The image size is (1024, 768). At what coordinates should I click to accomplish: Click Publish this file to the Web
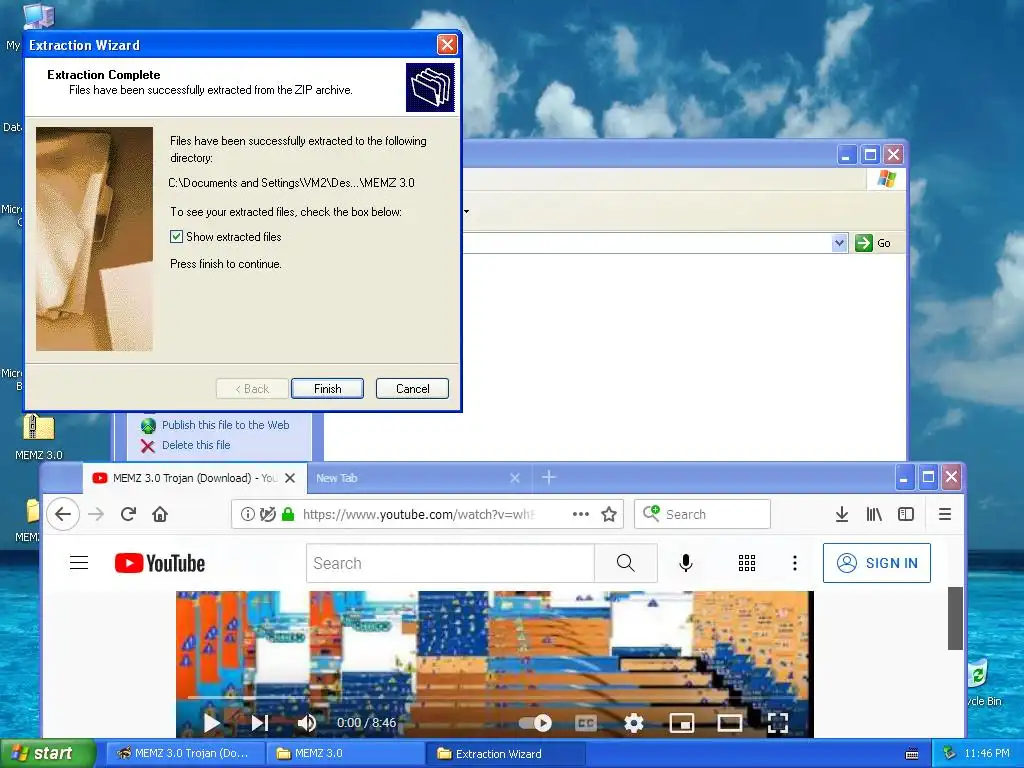pyautogui.click(x=225, y=425)
